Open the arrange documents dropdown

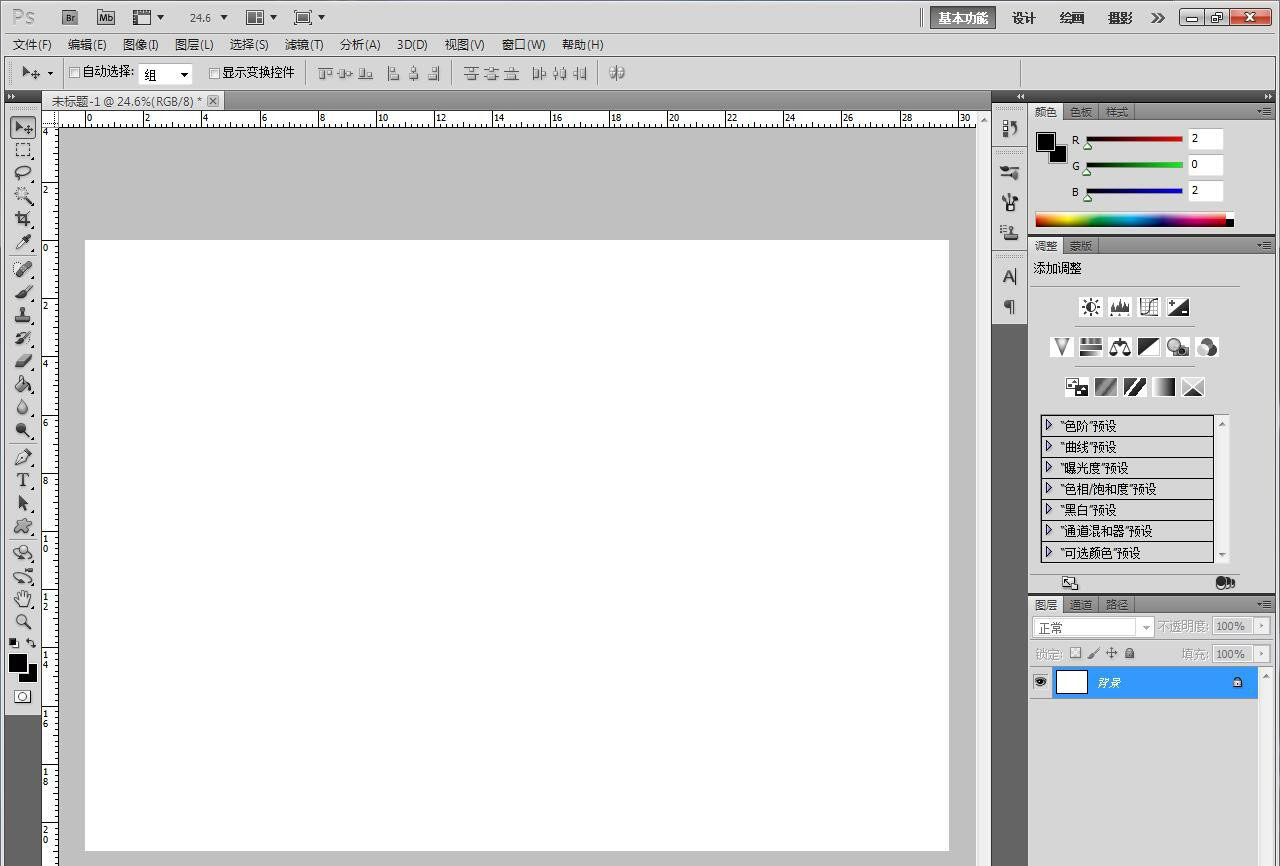(262, 17)
